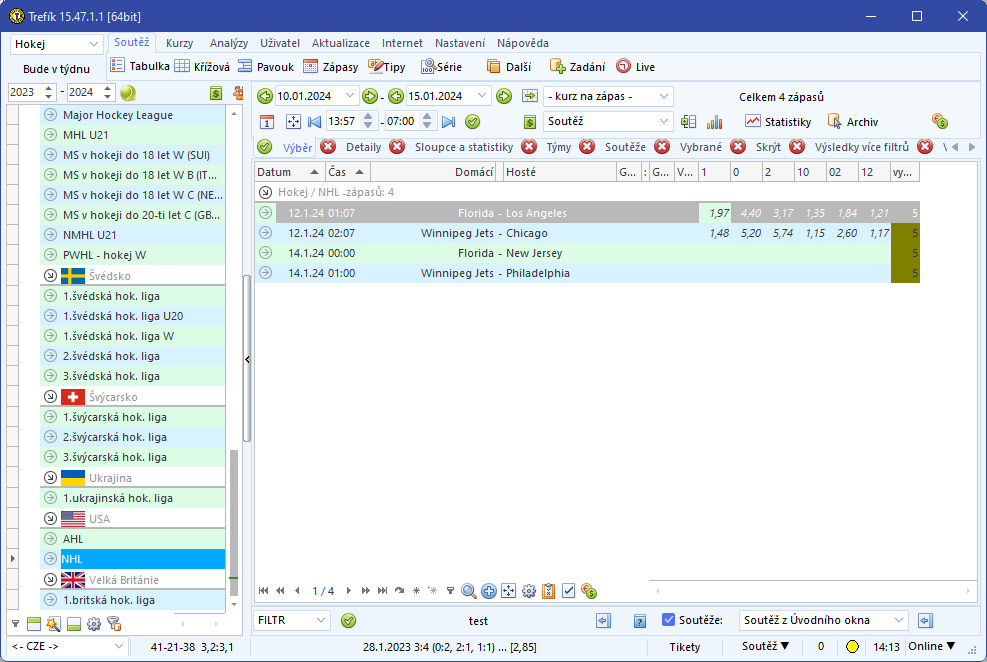
Task: Open the Online status menu
Action: pyautogui.click(x=932, y=646)
